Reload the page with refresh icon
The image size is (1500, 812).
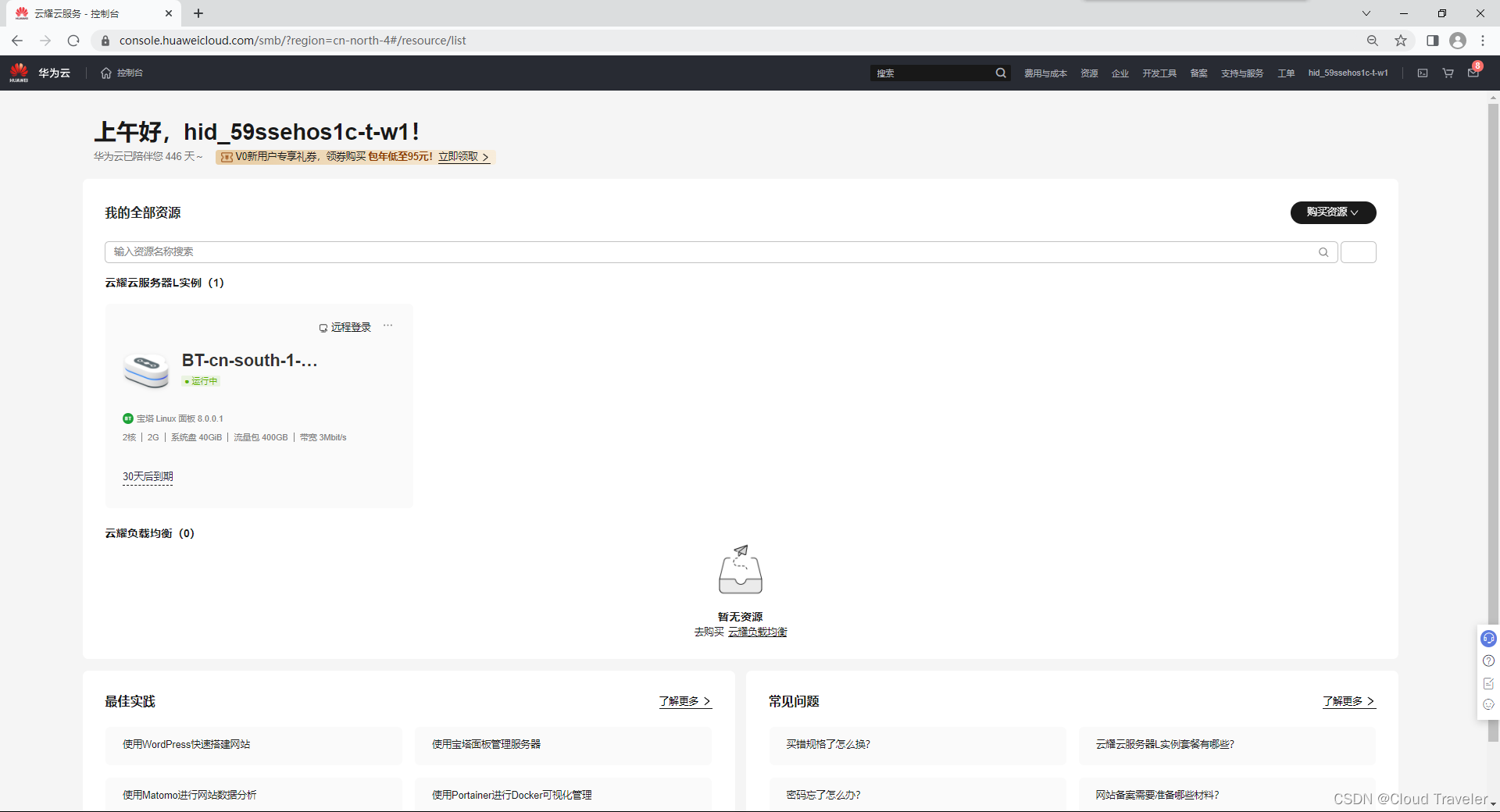pyautogui.click(x=73, y=41)
